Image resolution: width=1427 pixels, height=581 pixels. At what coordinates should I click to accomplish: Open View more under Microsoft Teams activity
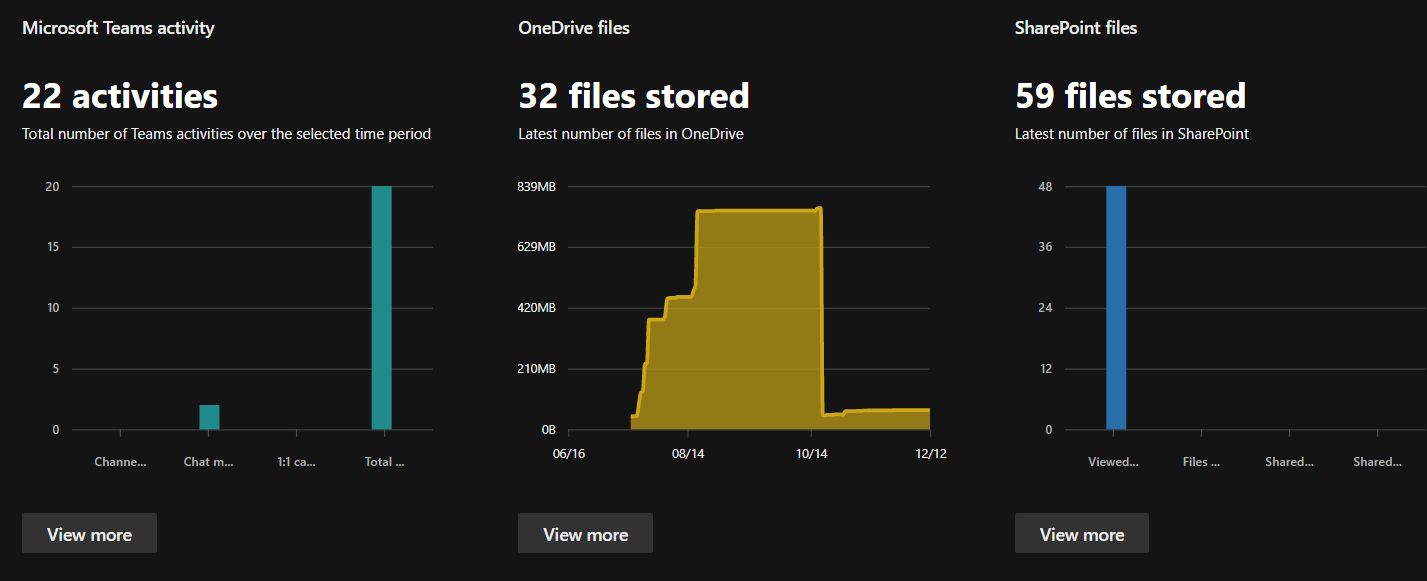pos(89,533)
